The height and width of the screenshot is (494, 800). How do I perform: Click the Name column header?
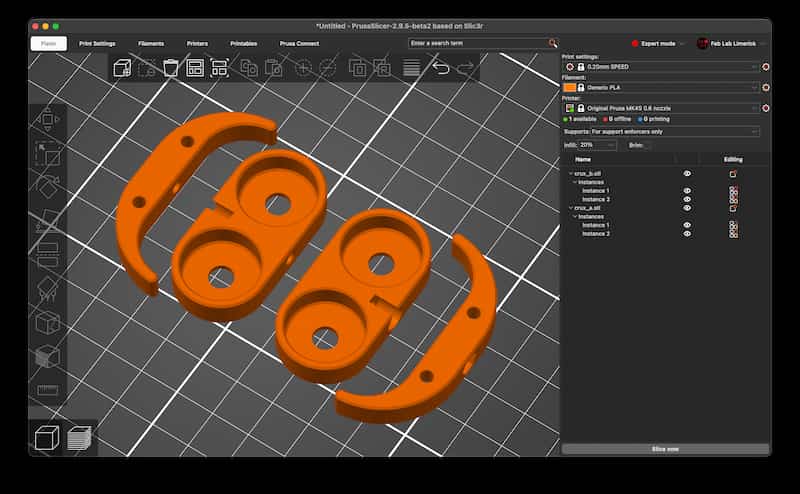pyautogui.click(x=583, y=160)
